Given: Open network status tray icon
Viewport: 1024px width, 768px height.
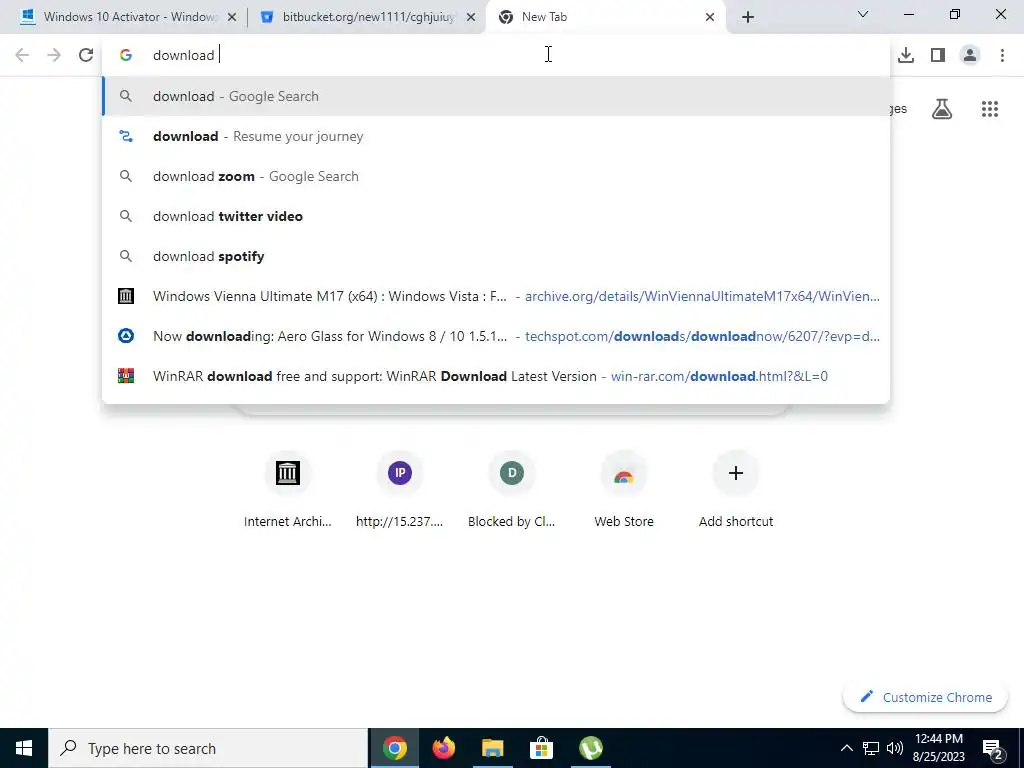Looking at the screenshot, I should pos(871,748).
